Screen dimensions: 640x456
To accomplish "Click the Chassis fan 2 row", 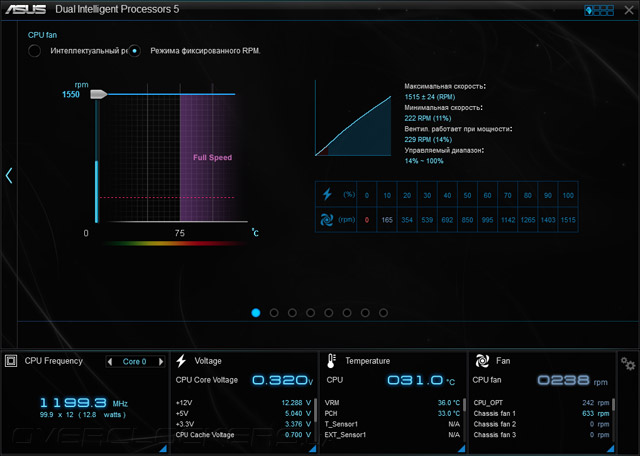I will coord(541,424).
